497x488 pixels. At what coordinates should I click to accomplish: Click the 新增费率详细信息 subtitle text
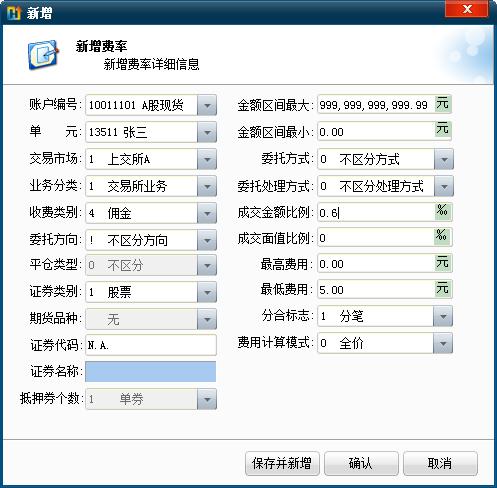click(x=151, y=64)
